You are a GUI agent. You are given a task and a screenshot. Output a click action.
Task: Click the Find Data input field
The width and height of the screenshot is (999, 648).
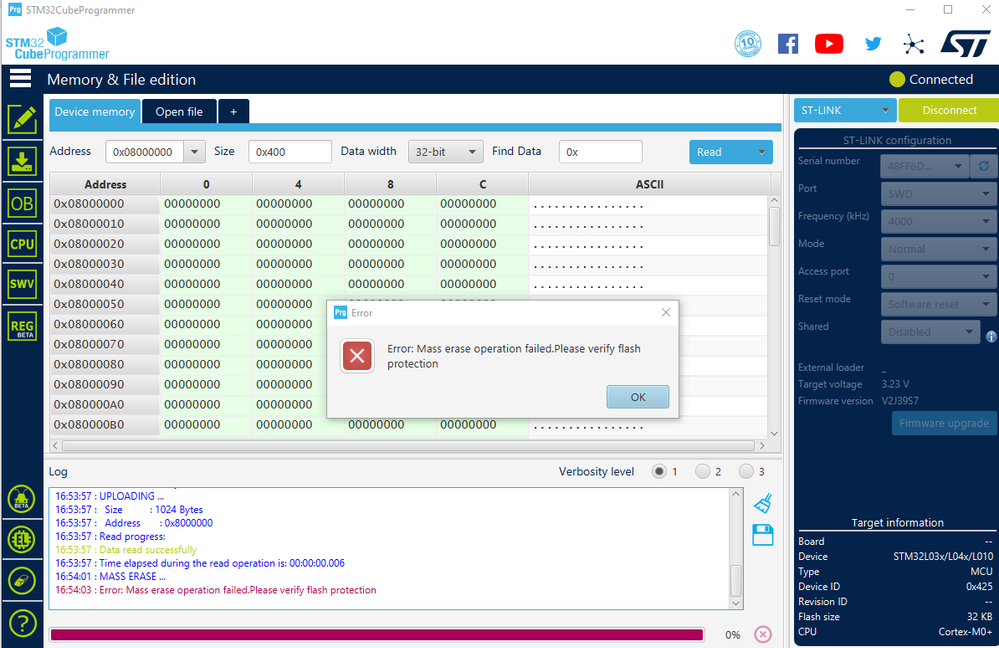600,152
